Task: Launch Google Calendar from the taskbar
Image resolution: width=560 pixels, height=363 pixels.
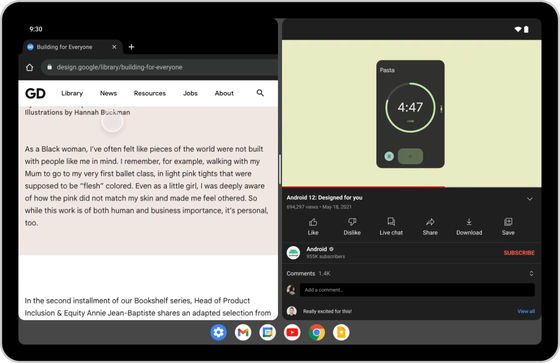Action: (x=268, y=333)
